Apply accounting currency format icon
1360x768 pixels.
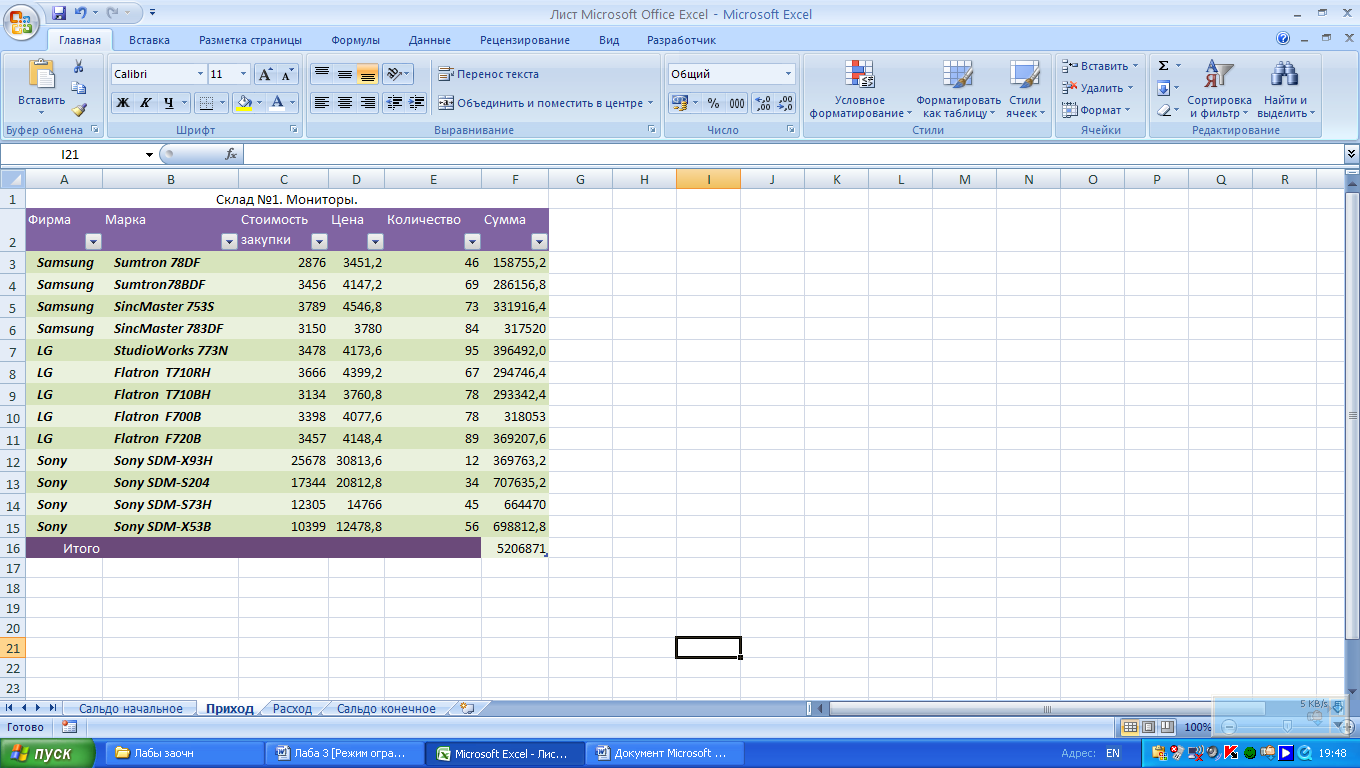tap(679, 103)
